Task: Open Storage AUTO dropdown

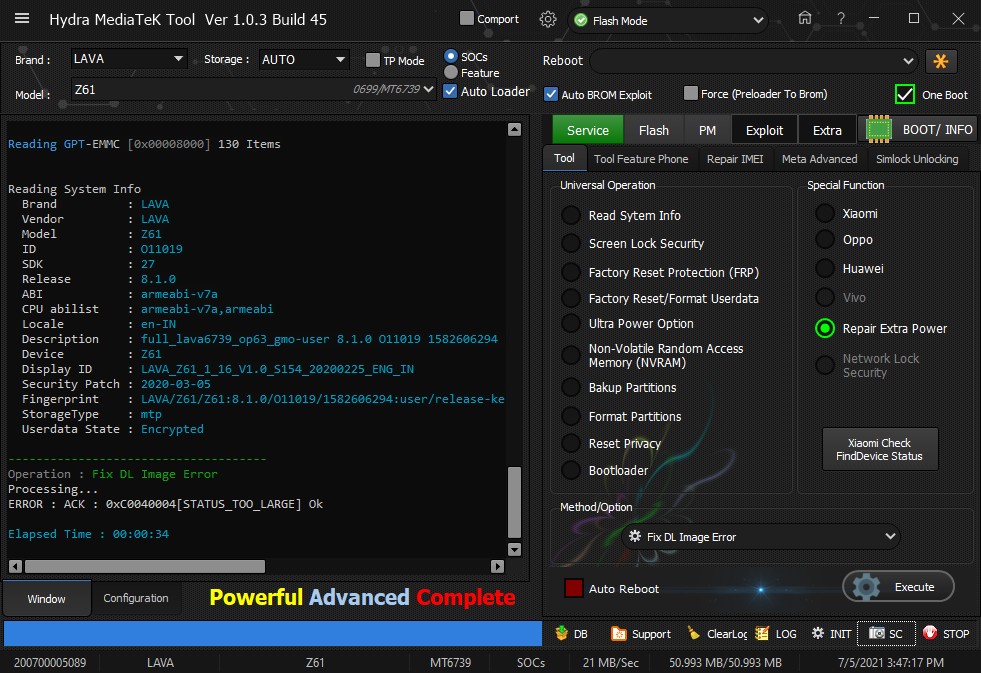Action: 303,59
